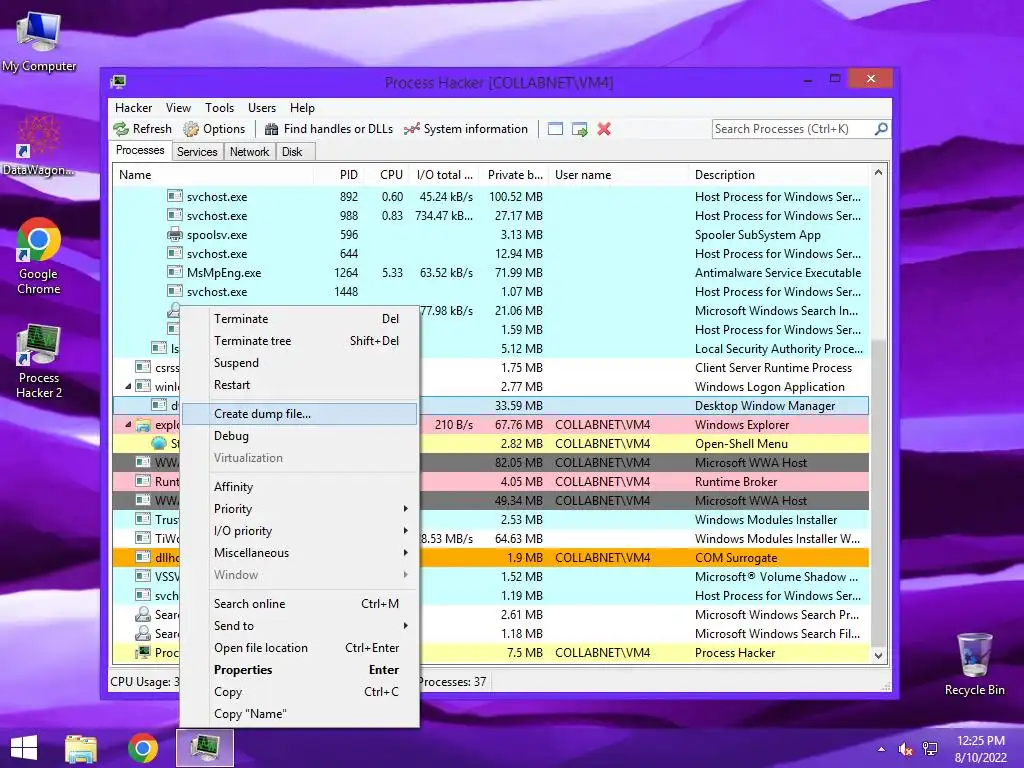The height and width of the screenshot is (768, 1024).
Task: Click the find window and thread icon
Action: click(x=580, y=129)
